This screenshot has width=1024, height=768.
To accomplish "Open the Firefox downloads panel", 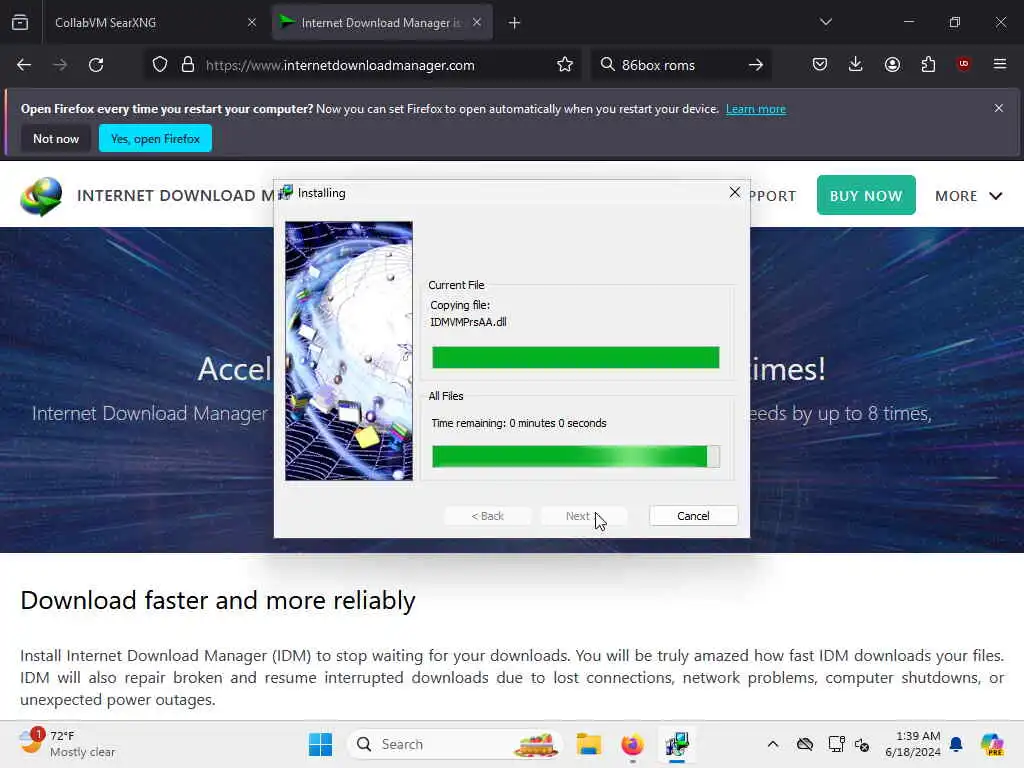I will coord(856,64).
